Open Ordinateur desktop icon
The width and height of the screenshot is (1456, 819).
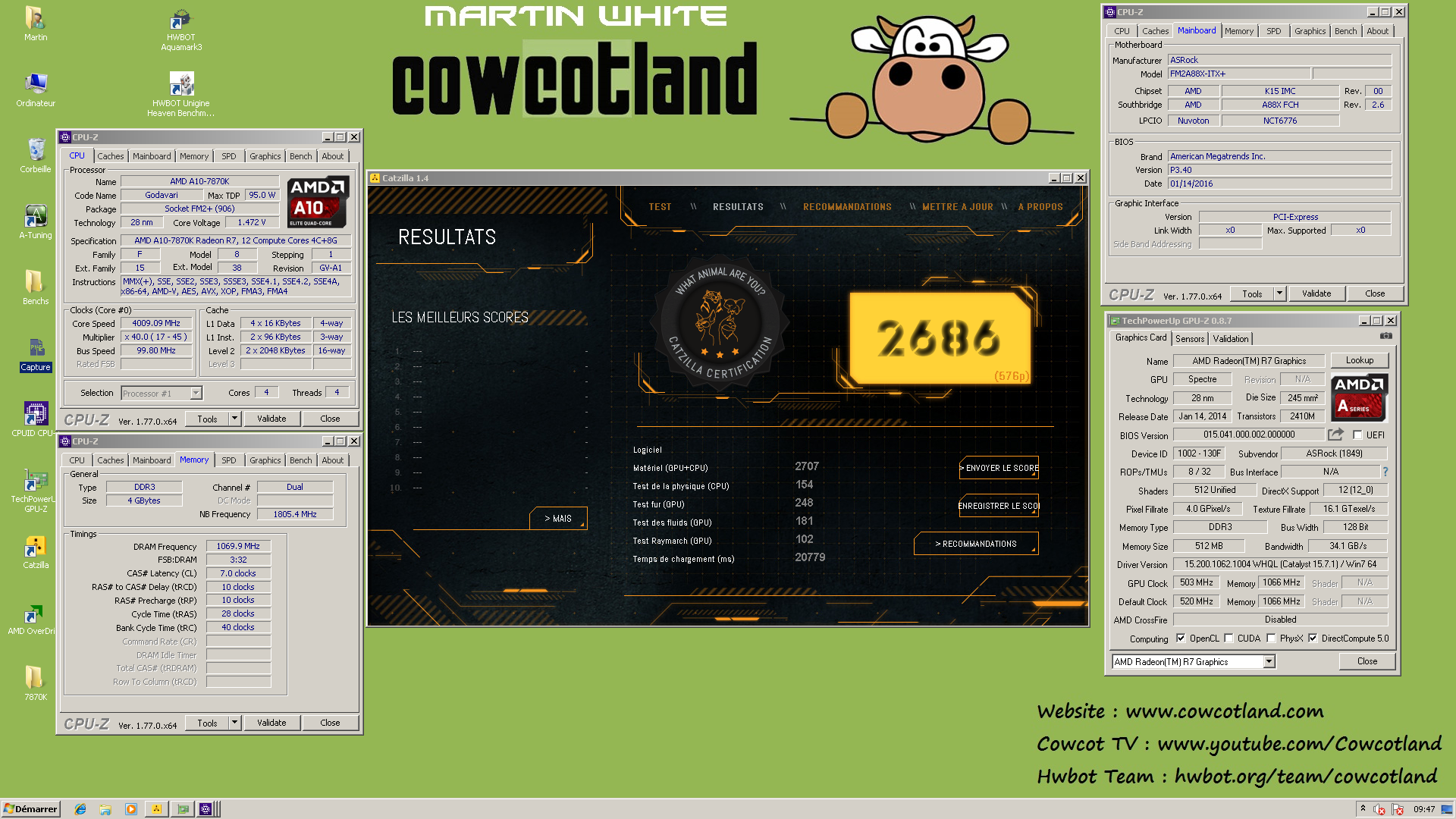point(35,89)
